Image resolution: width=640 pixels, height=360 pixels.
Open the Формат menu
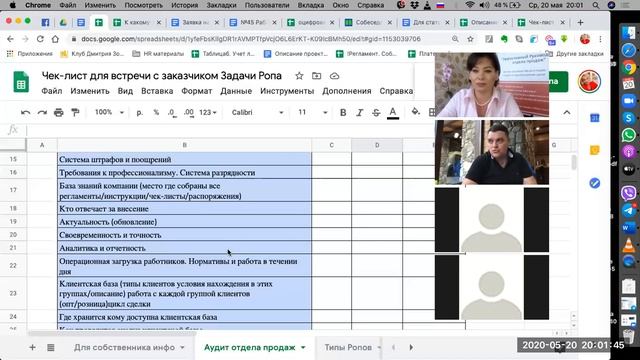click(x=197, y=91)
